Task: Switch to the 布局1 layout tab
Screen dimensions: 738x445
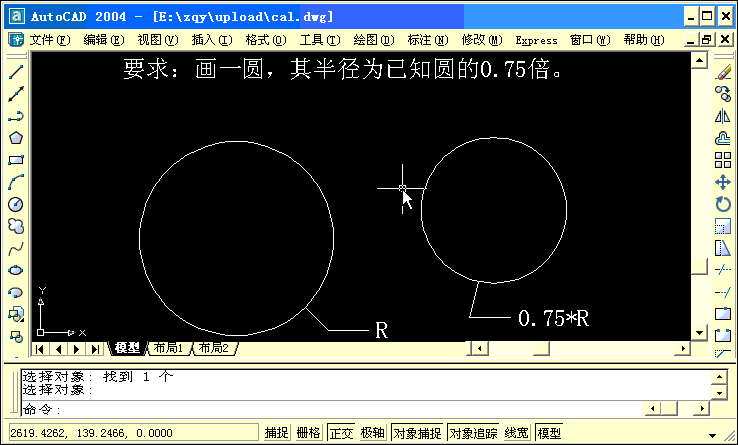Action: coord(167,348)
